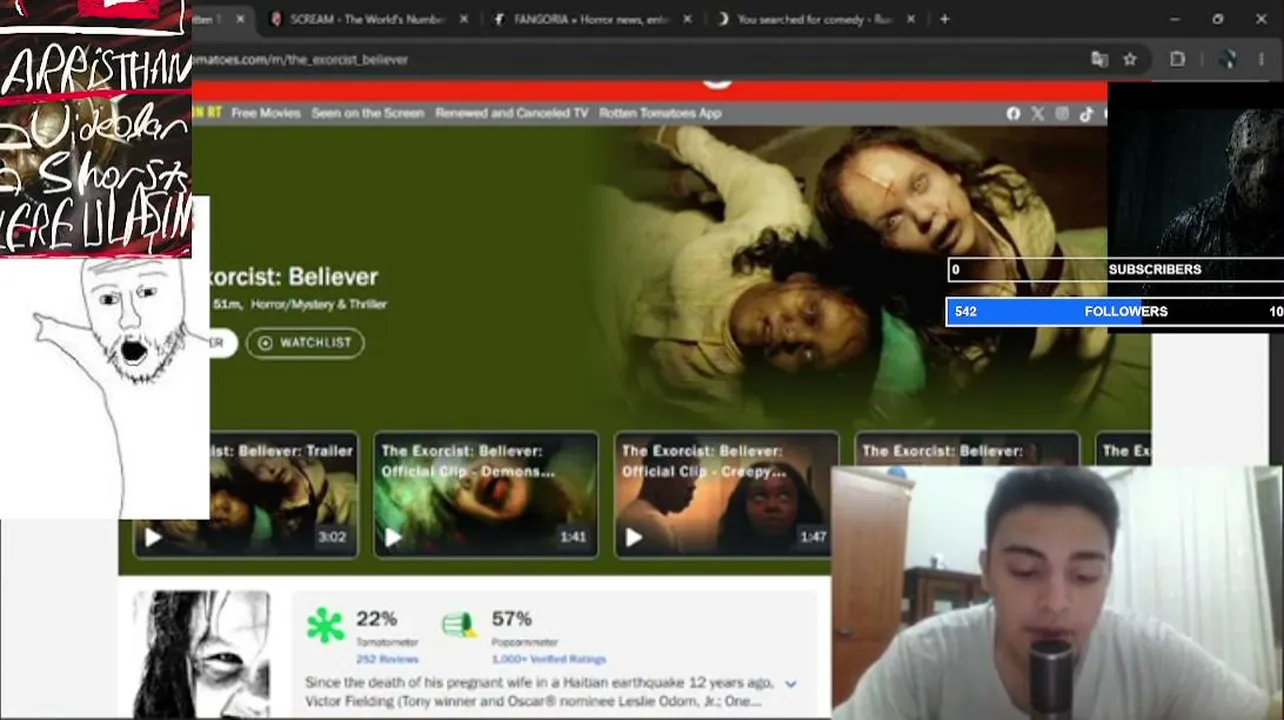Minimize the browser window
The image size is (1284, 720).
(1174, 19)
